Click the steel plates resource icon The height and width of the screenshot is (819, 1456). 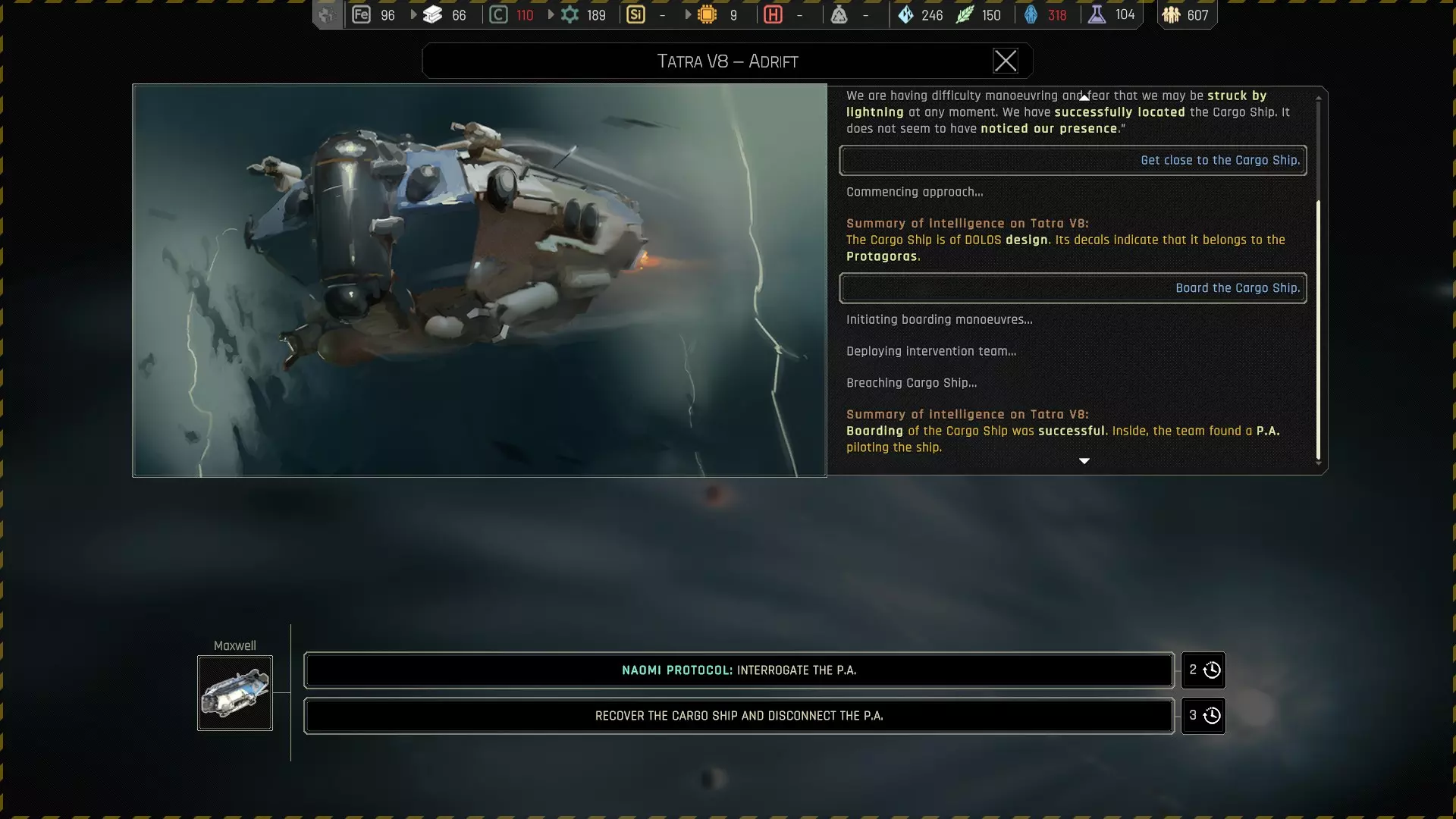[433, 14]
